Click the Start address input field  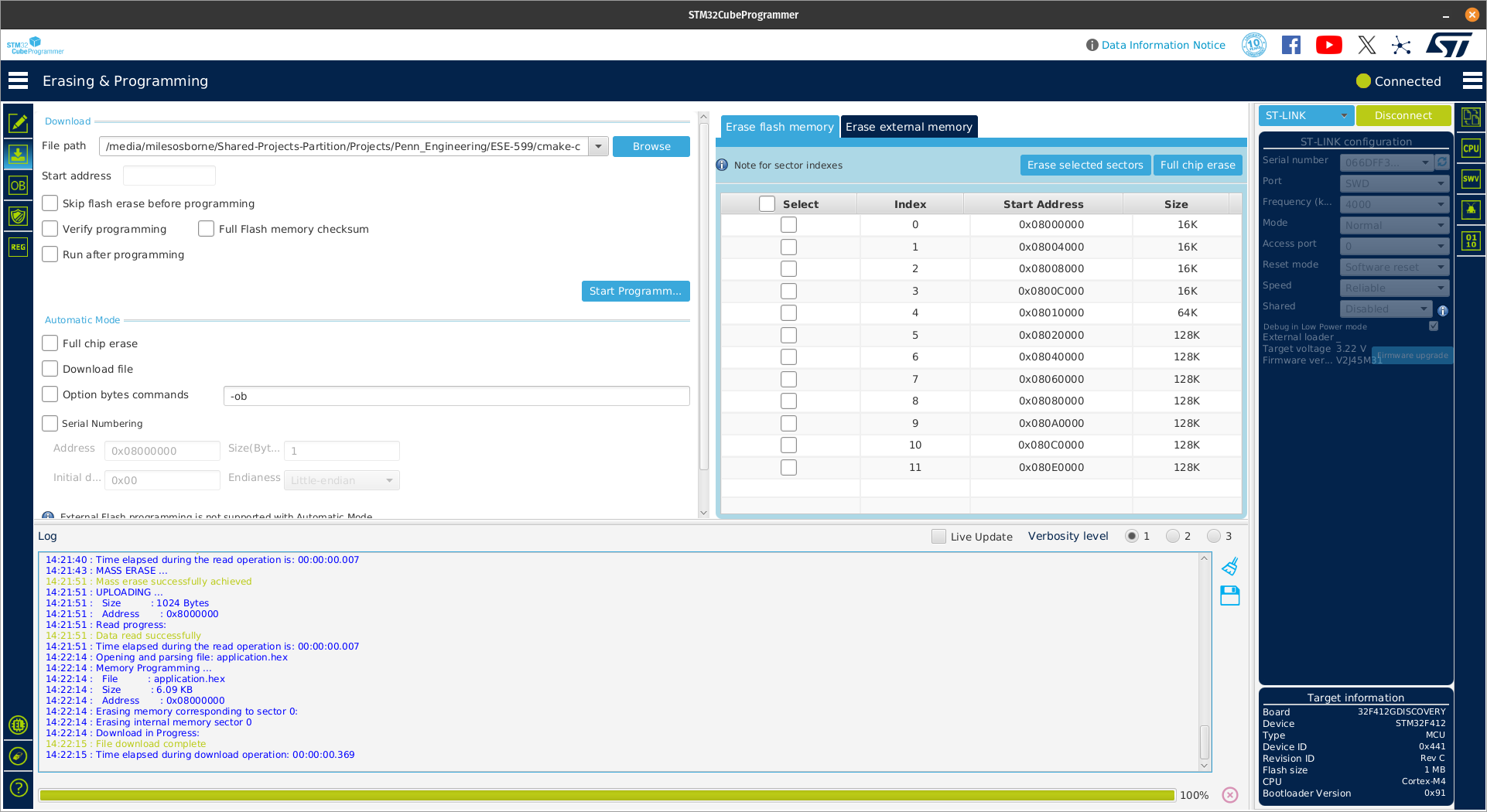(x=169, y=176)
